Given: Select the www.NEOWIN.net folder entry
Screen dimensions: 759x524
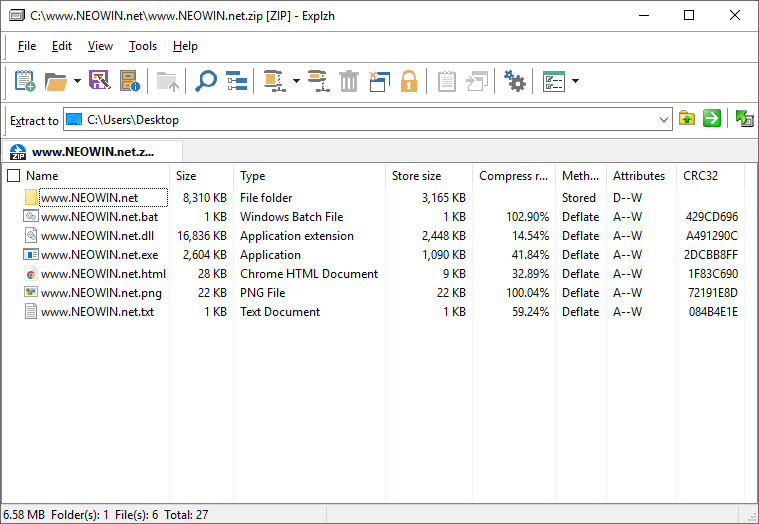Looking at the screenshot, I should tap(89, 198).
